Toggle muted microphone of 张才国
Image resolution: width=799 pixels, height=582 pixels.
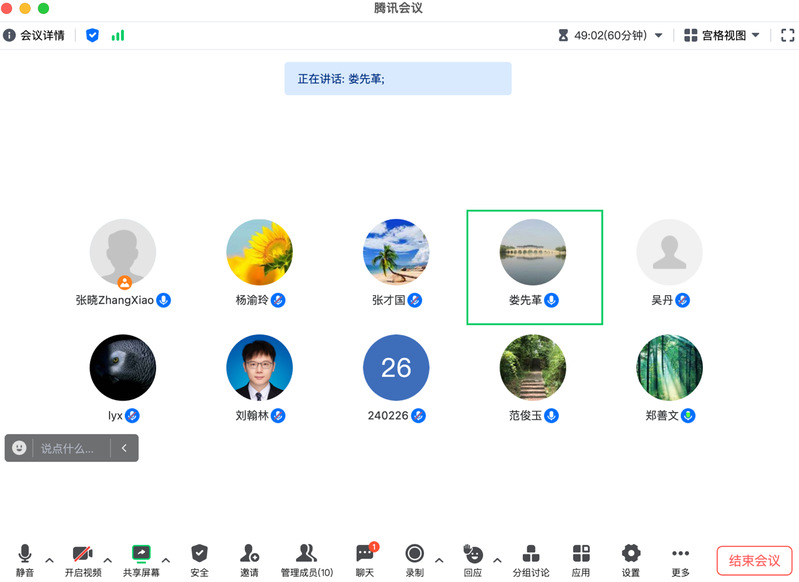(415, 300)
